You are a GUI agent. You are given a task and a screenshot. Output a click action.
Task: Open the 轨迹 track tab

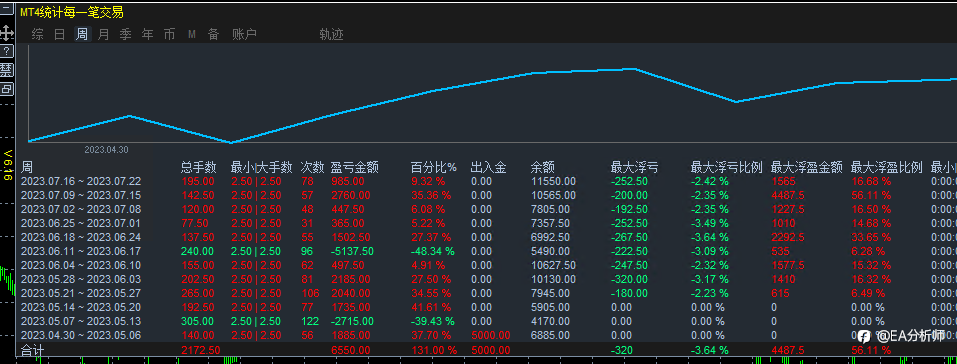331,34
